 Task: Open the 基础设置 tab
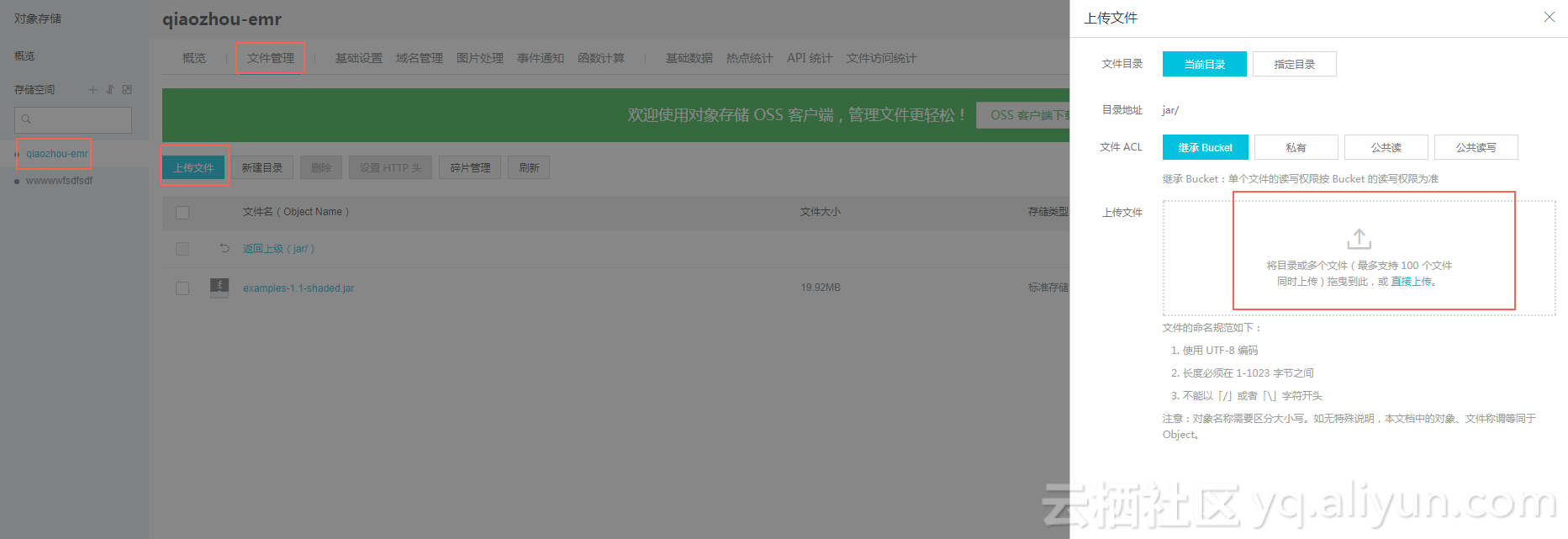click(359, 58)
